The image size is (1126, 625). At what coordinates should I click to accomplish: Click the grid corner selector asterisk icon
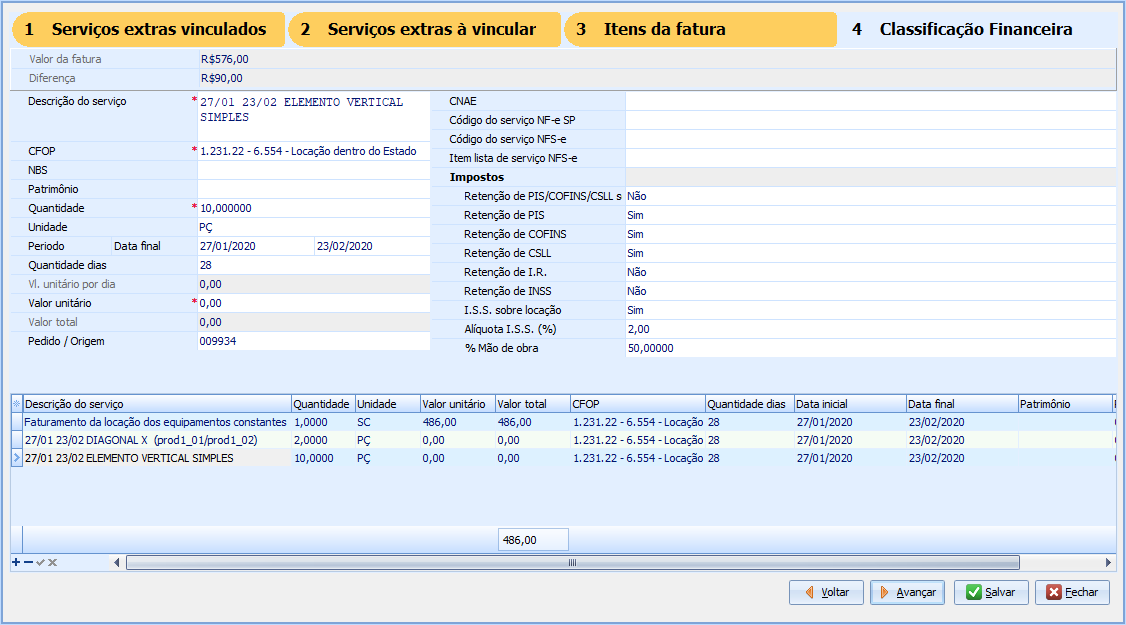point(17,404)
